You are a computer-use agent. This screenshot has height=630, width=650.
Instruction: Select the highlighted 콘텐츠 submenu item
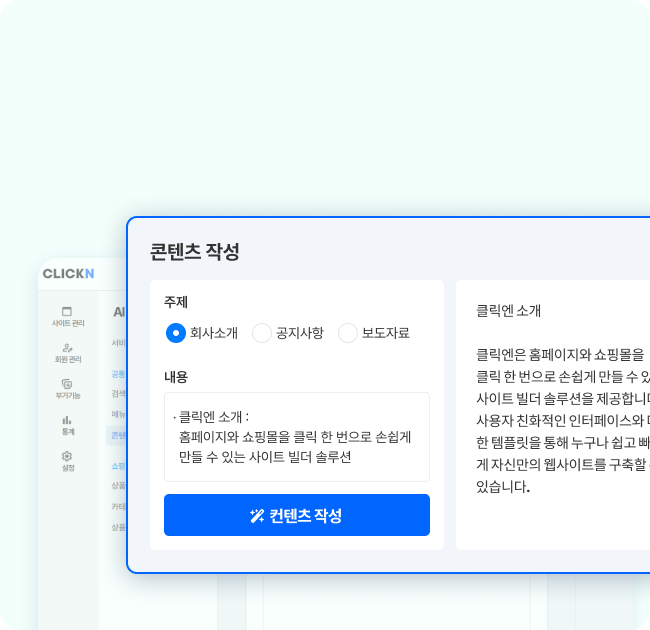tap(118, 435)
